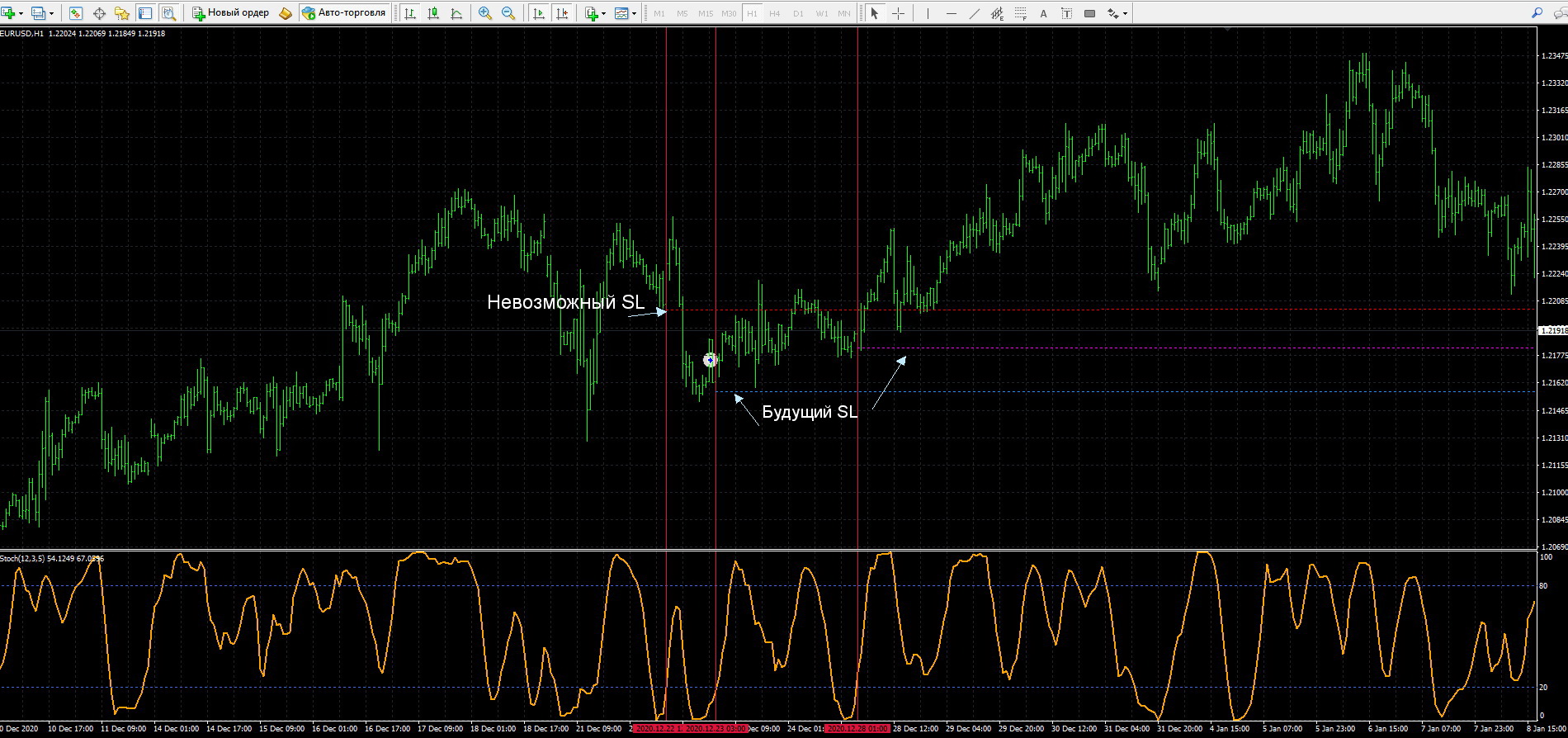The height and width of the screenshot is (738, 1568).
Task: Open the profiles dropdown arrow
Action: pos(51,13)
